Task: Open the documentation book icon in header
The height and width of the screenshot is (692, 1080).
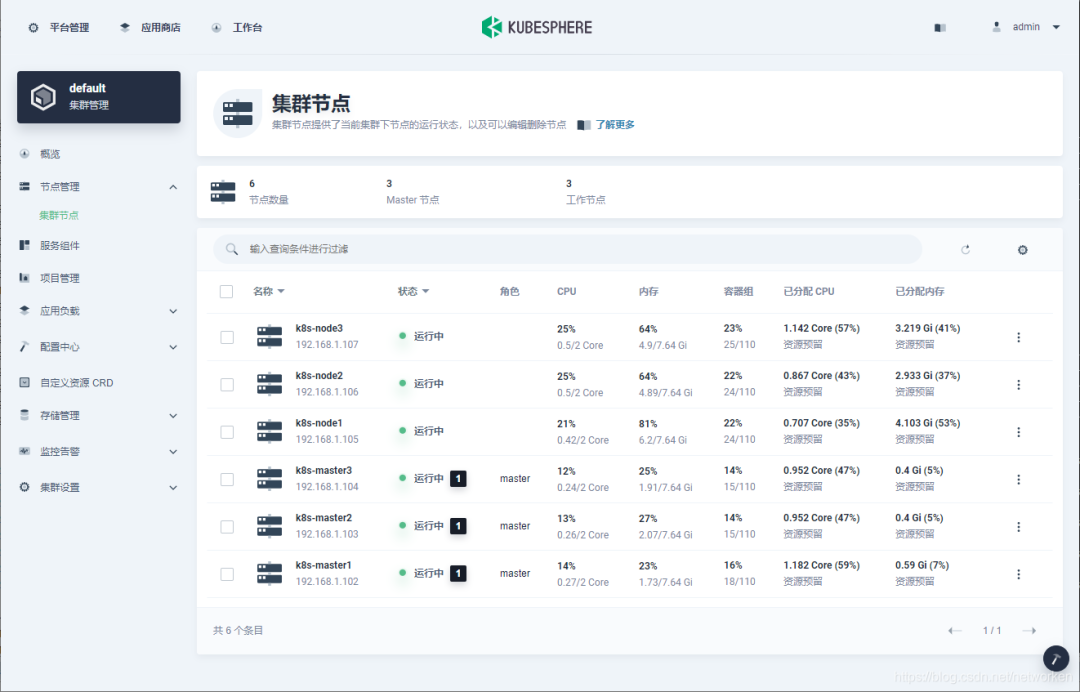Action: pos(939,28)
